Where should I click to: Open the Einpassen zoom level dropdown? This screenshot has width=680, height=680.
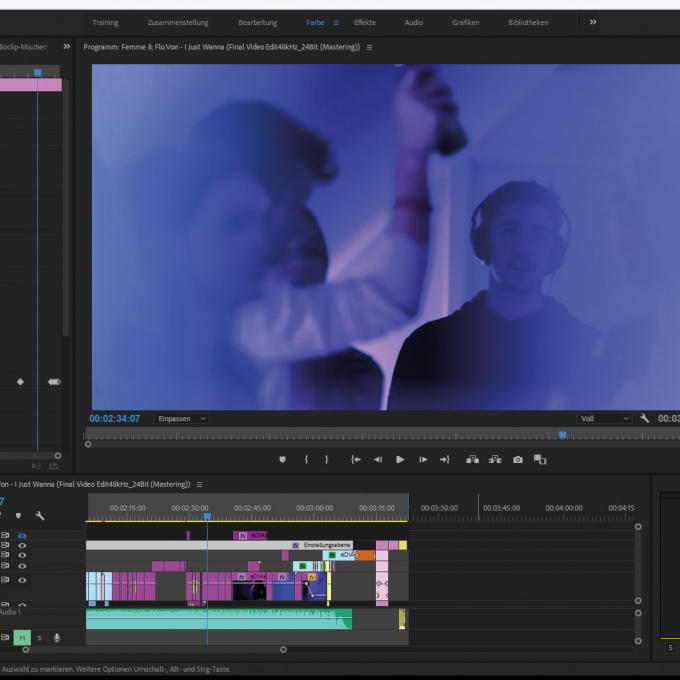[x=182, y=418]
